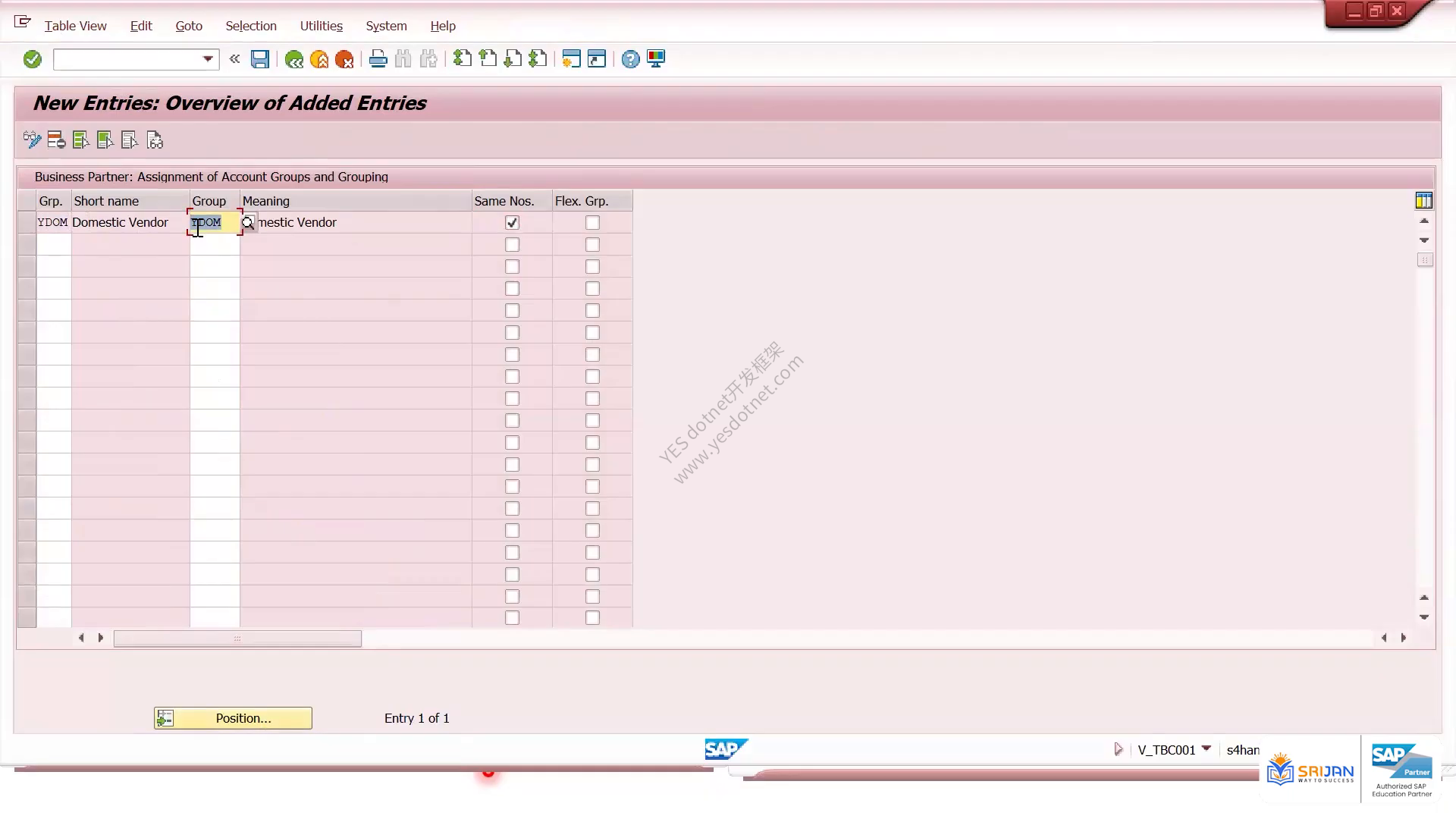Click the Delete row icon
Screen dimensions: 1456x819
point(56,140)
